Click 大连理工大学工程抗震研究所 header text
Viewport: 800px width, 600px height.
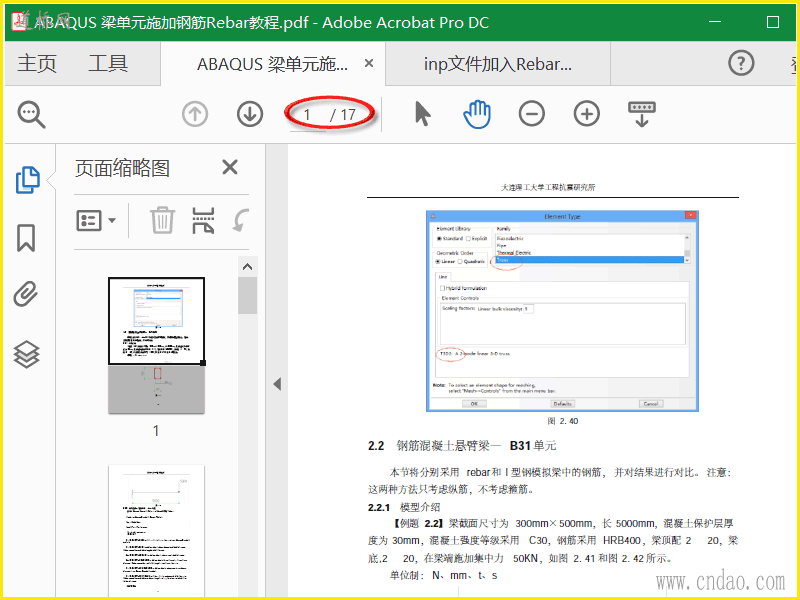(x=548, y=187)
